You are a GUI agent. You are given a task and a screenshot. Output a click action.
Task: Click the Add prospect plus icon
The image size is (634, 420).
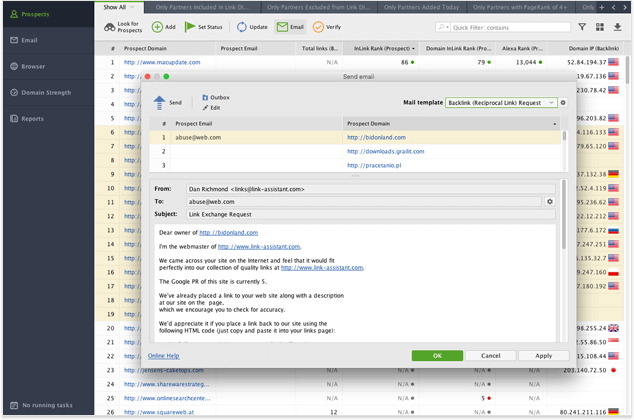158,27
